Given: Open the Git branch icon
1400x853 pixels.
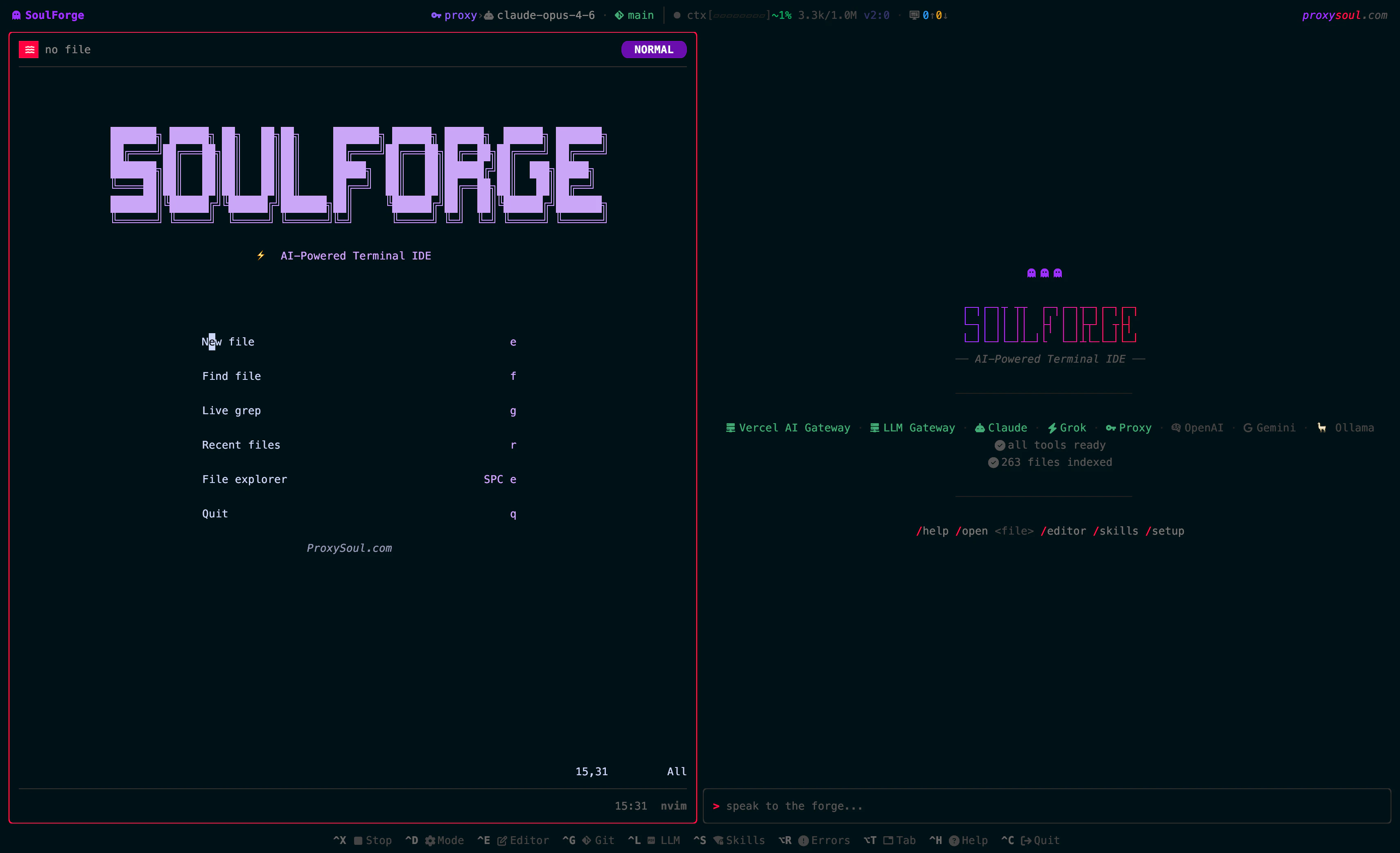Looking at the screenshot, I should coord(586,840).
